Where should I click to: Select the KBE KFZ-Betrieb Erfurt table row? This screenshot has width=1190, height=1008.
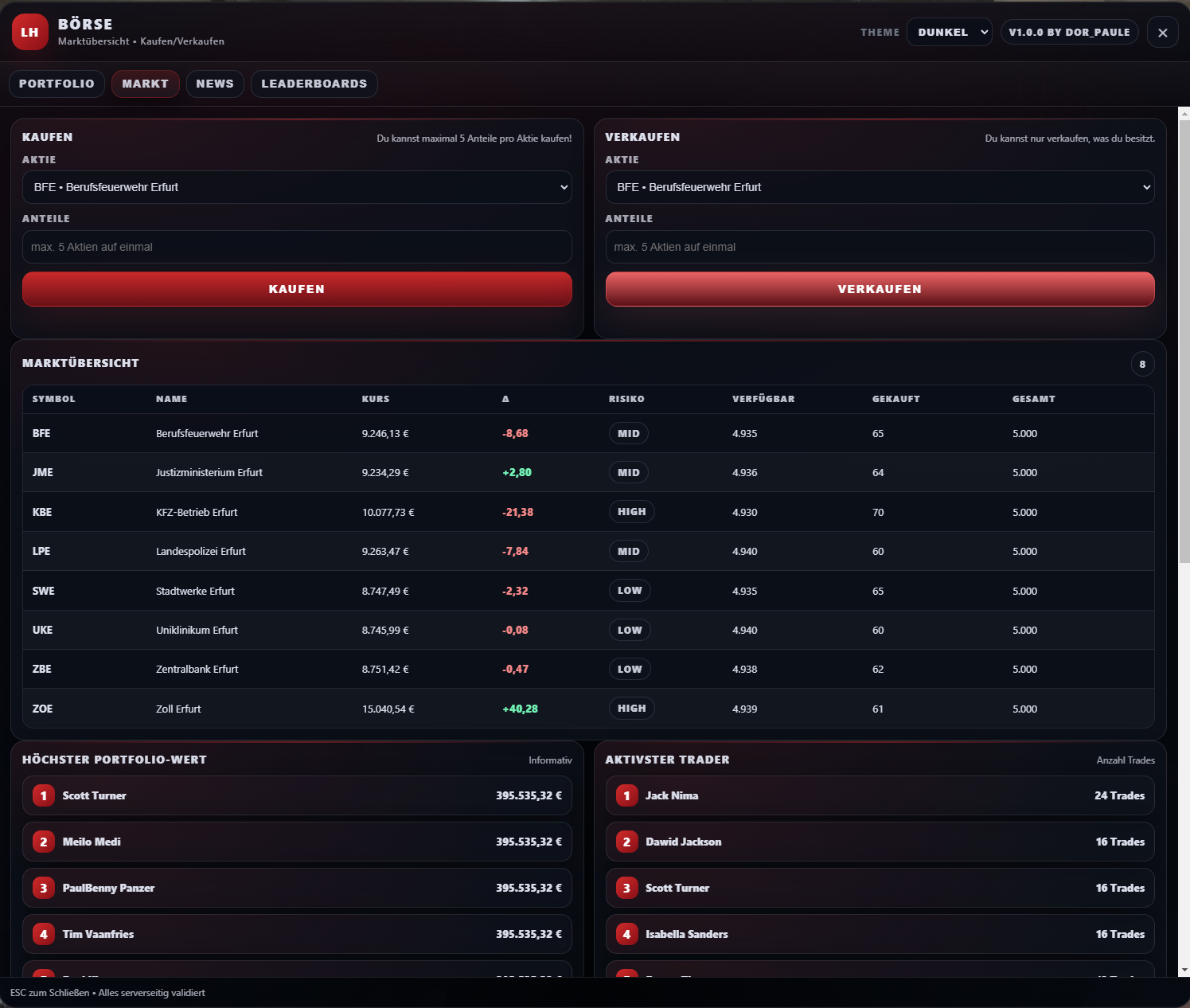(588, 512)
